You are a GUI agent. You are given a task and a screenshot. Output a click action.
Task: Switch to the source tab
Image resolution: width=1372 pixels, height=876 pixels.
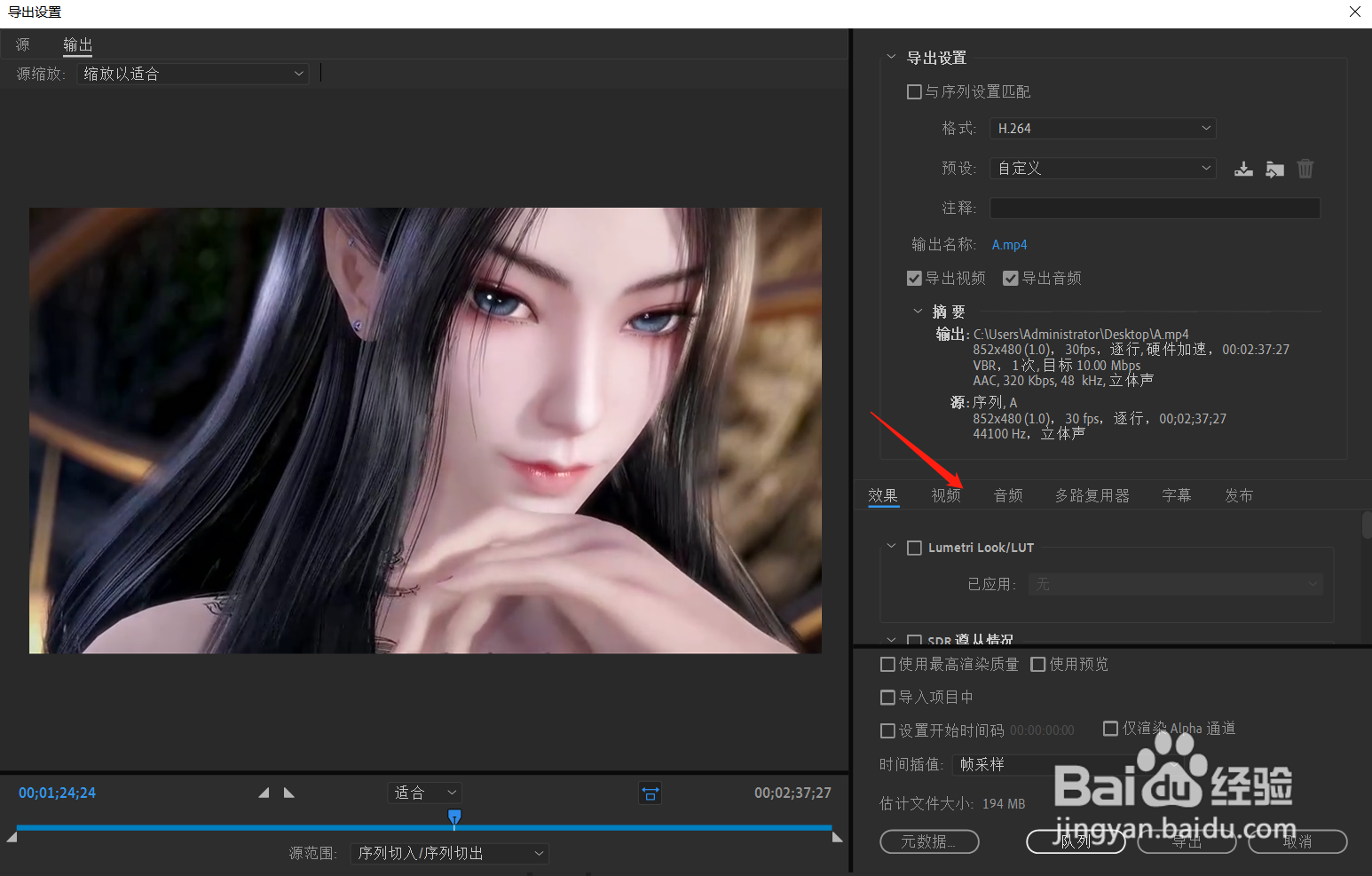[22, 44]
